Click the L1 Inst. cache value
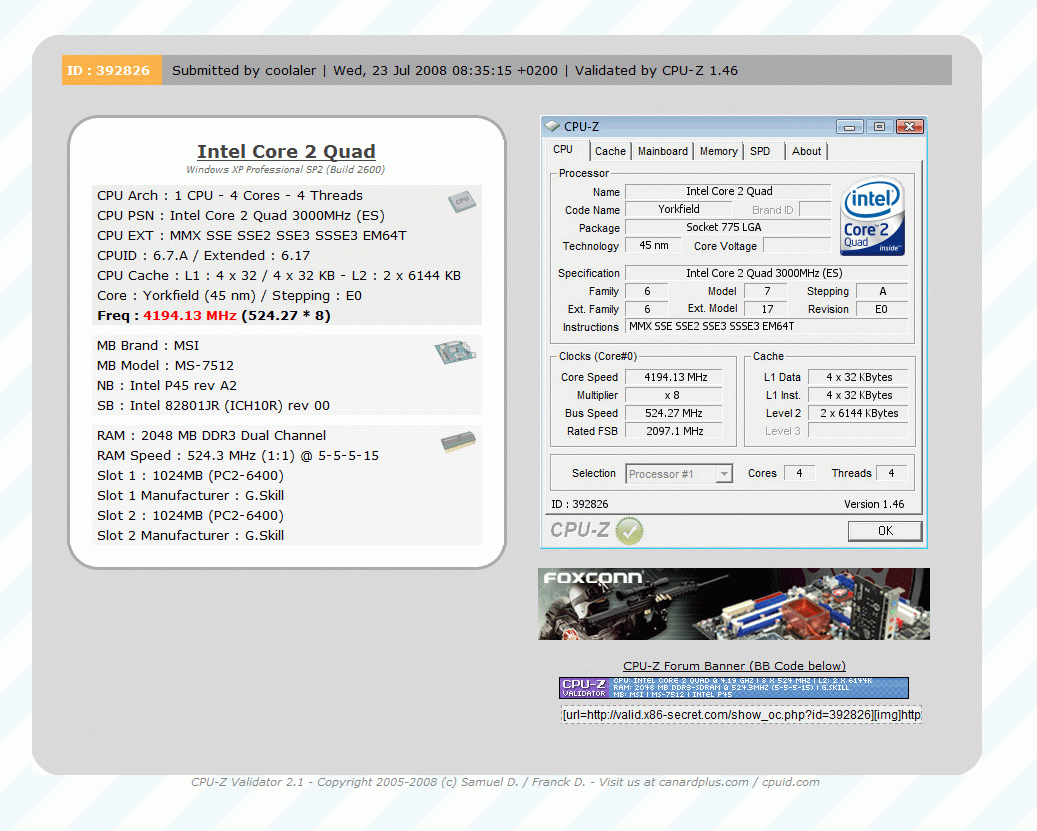The height and width of the screenshot is (831, 1037). 858,395
